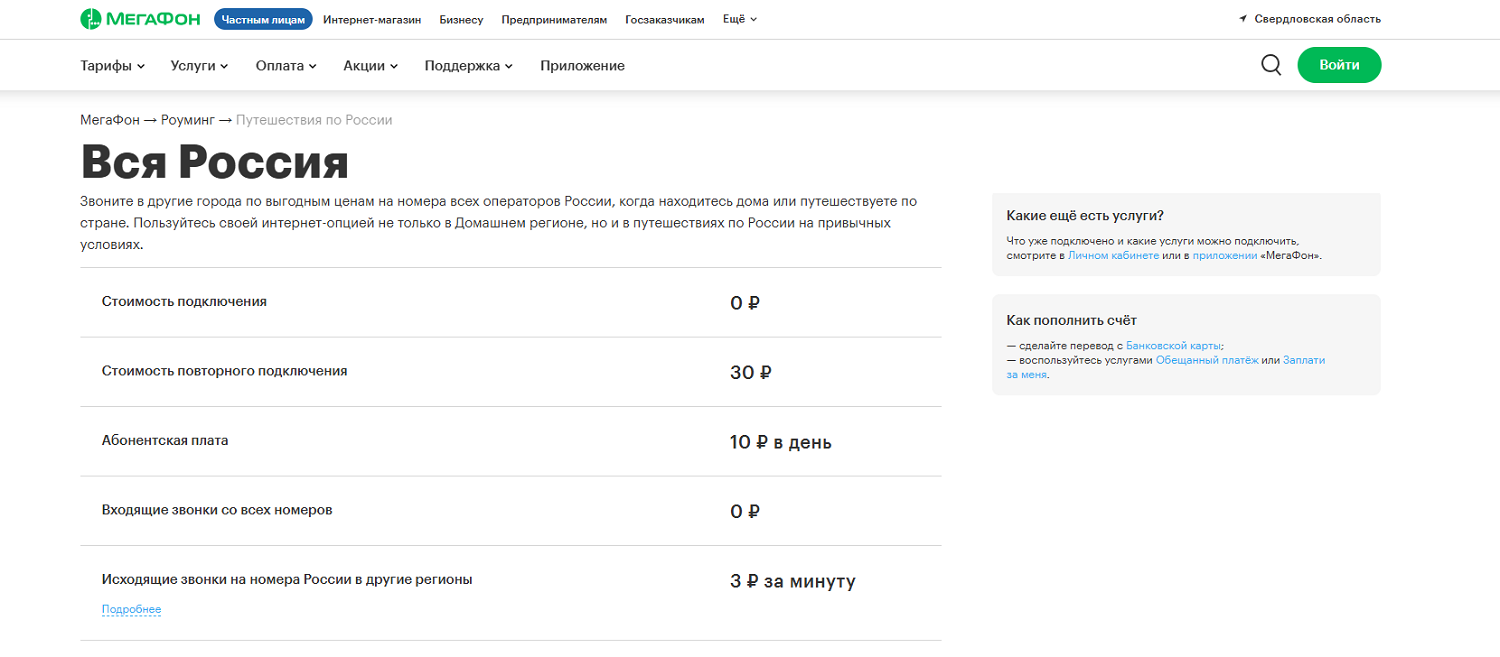Click the Стоимость подключения row label
Image resolution: width=1500 pixels, height=657 pixels.
(184, 302)
